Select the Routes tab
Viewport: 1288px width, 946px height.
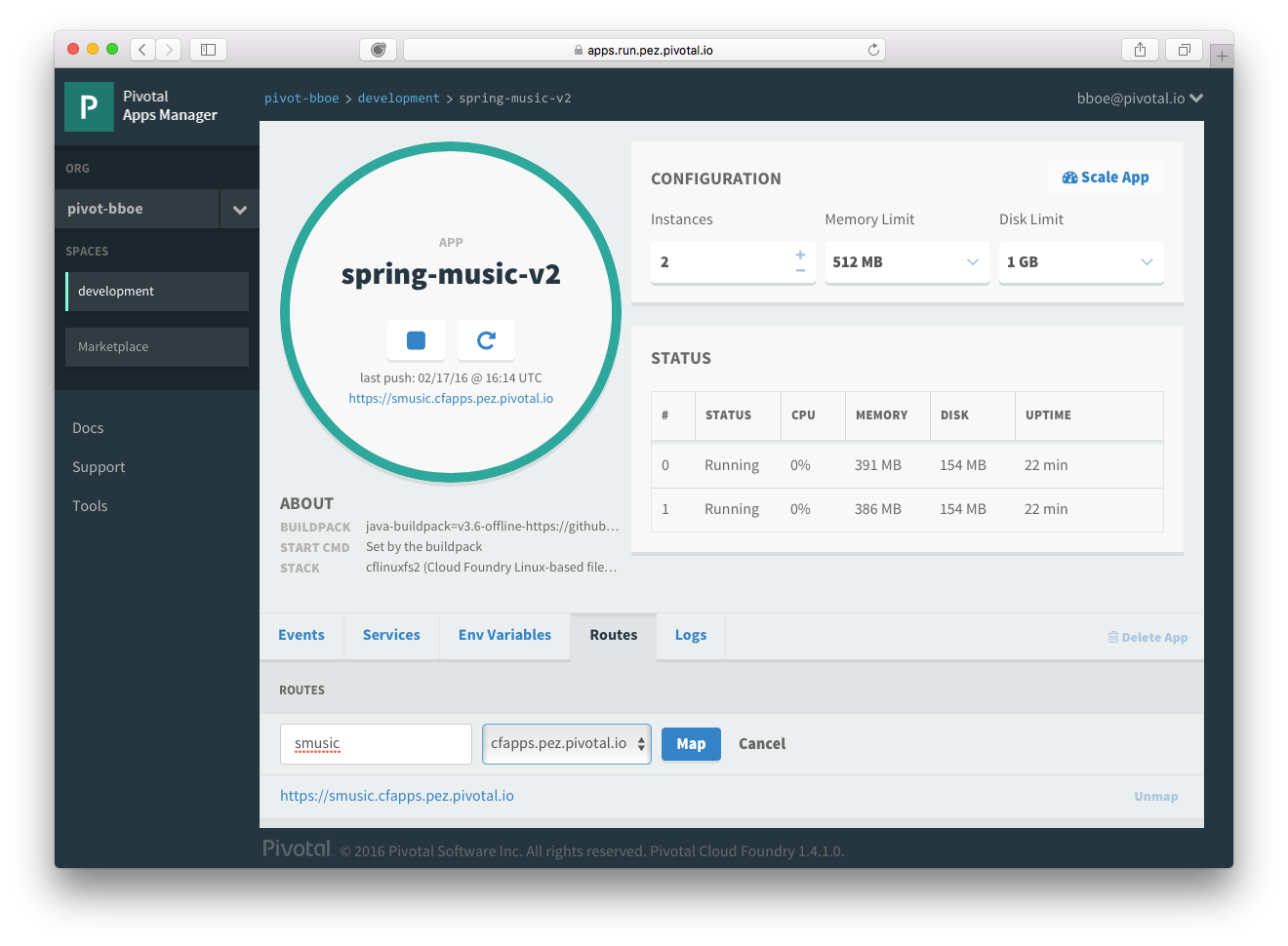click(x=614, y=635)
